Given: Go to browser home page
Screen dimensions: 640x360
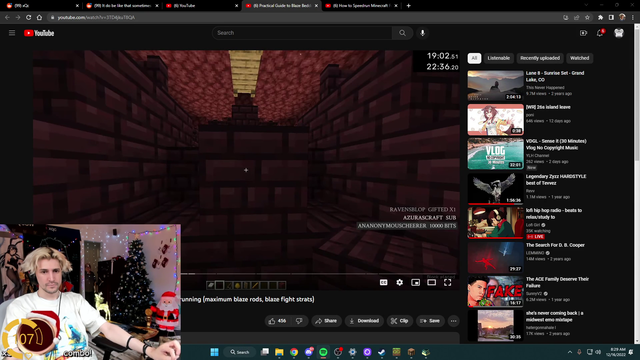Looking at the screenshot, I should pos(39,18).
